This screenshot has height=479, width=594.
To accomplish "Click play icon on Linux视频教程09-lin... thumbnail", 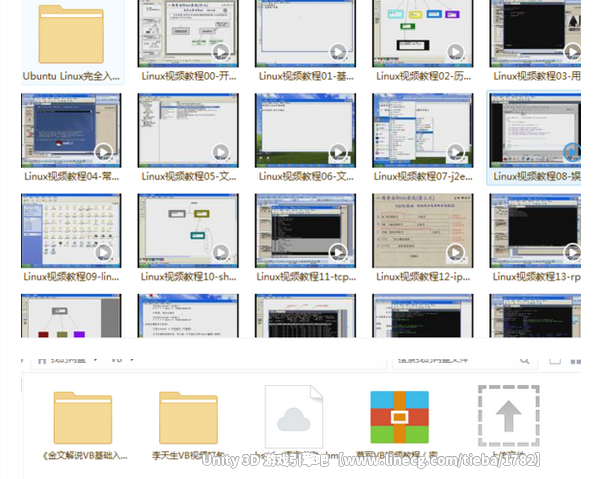I will pos(103,252).
